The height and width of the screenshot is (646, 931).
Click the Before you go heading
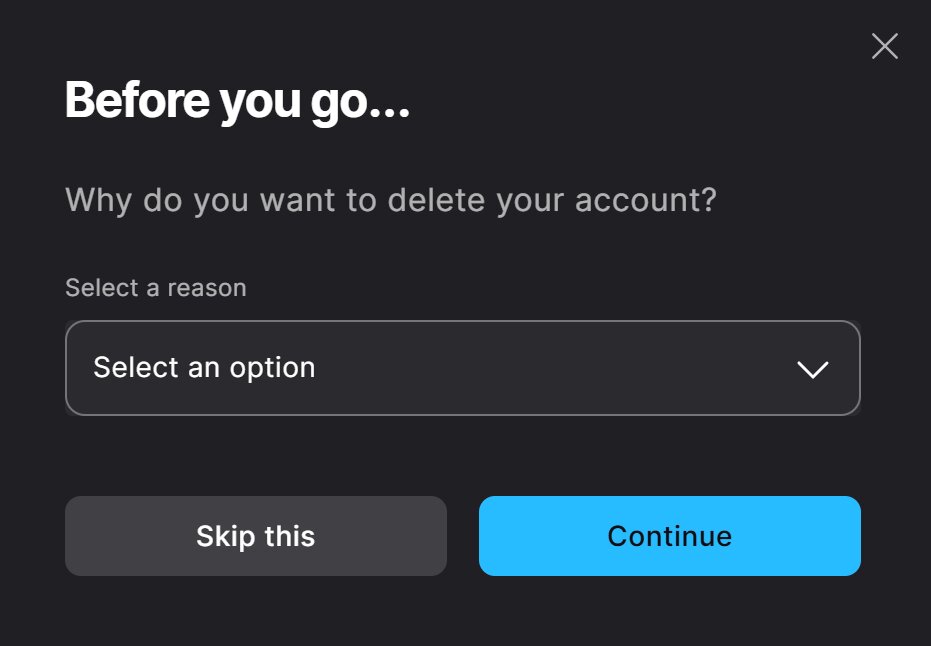(x=237, y=101)
